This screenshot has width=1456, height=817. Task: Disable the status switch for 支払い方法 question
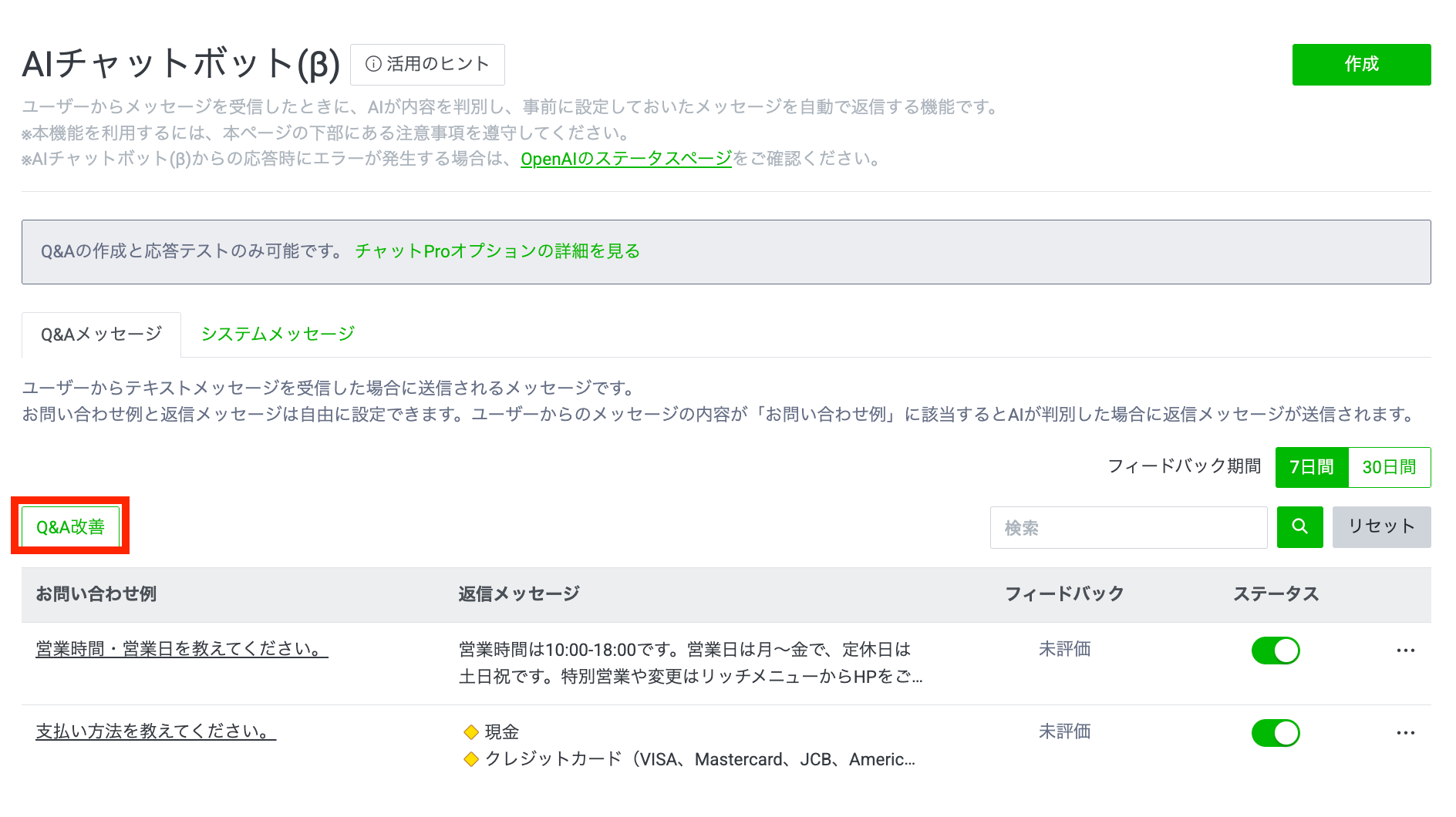1275,733
